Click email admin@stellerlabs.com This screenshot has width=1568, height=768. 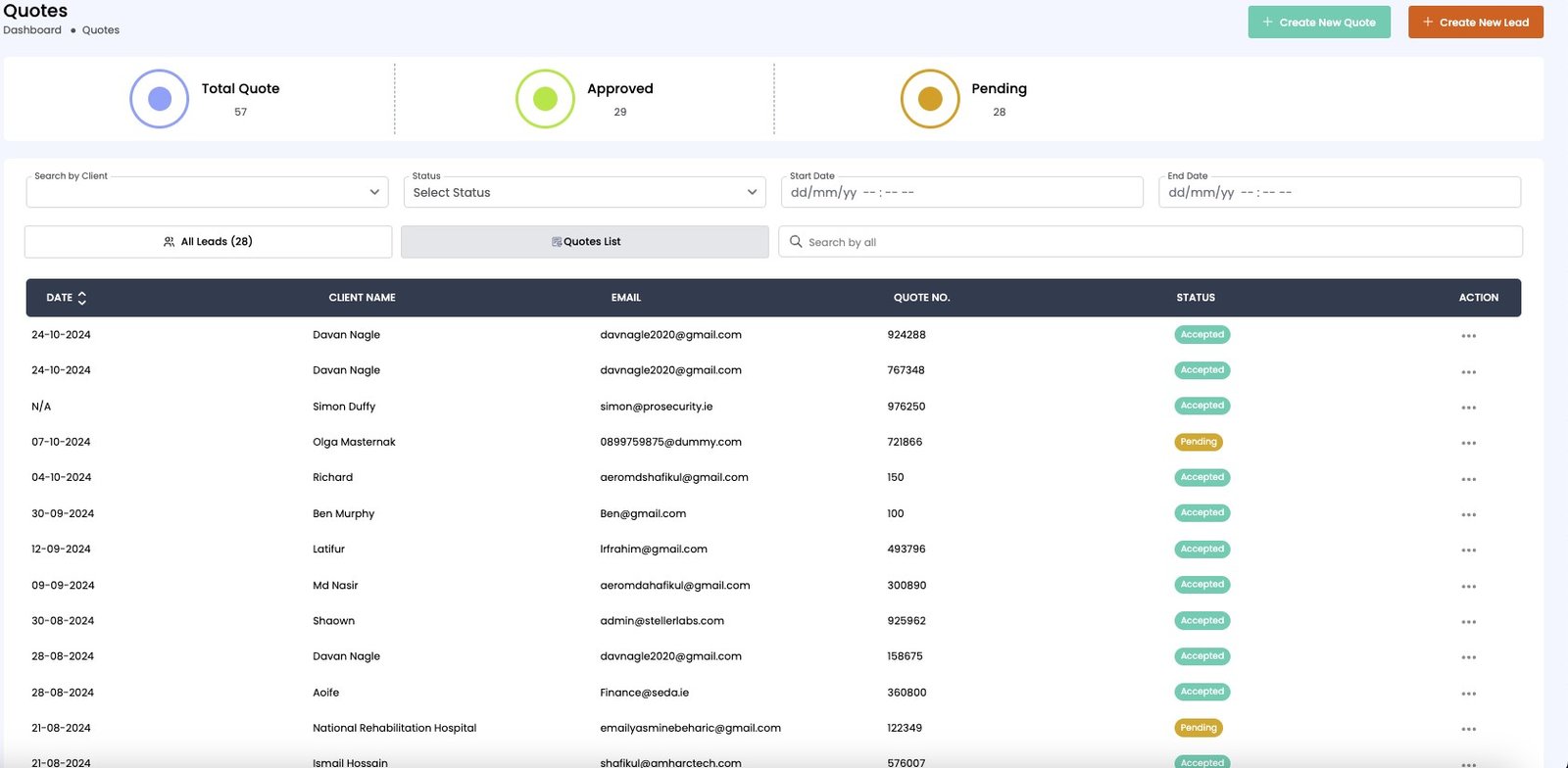pos(662,621)
